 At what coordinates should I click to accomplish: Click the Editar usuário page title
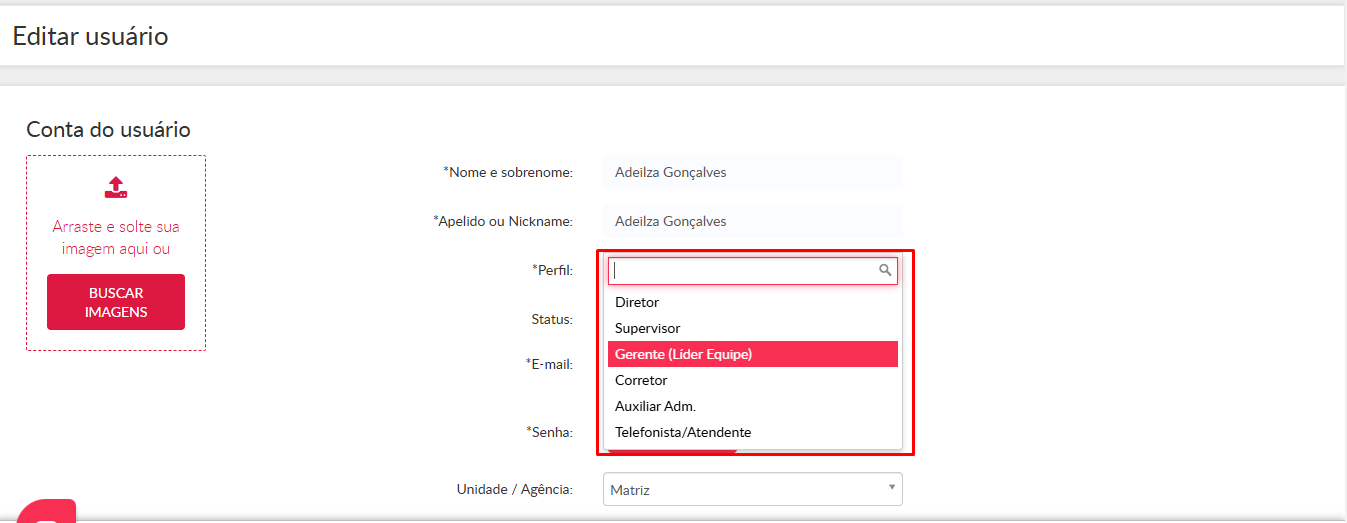pos(90,37)
